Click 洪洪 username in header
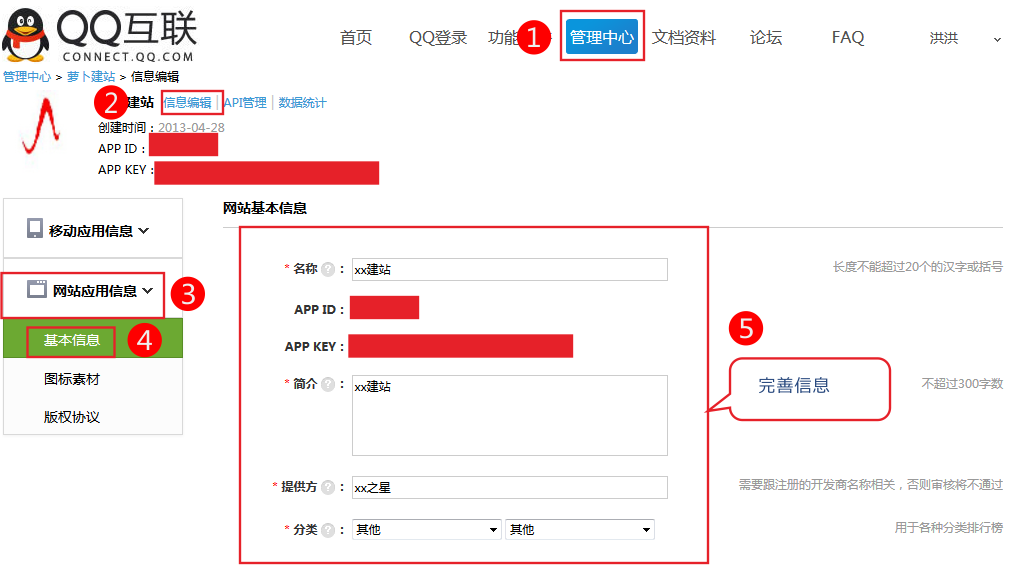This screenshot has width=1017, height=565. (943, 38)
